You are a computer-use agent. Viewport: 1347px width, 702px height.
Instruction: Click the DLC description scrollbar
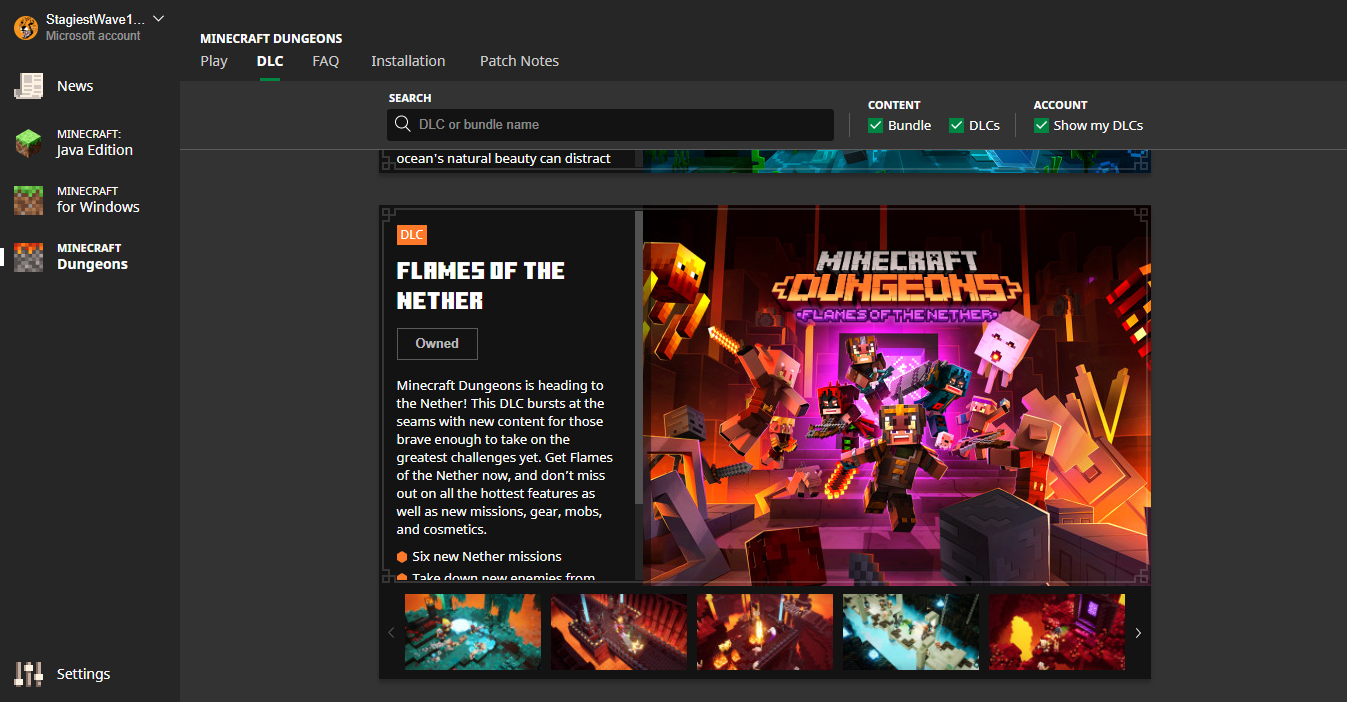pos(639,358)
